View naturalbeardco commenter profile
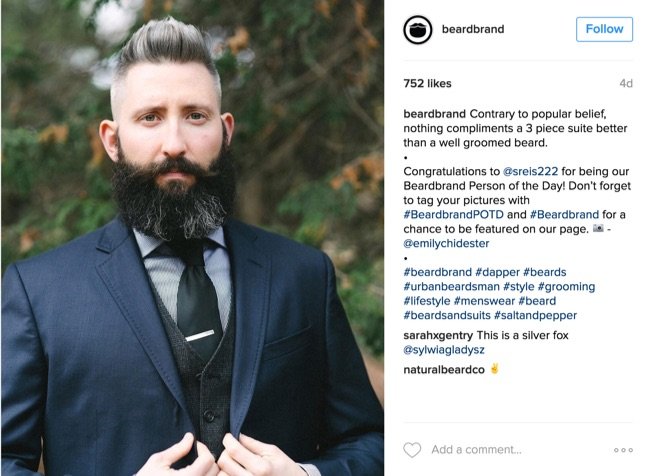 (x=444, y=370)
